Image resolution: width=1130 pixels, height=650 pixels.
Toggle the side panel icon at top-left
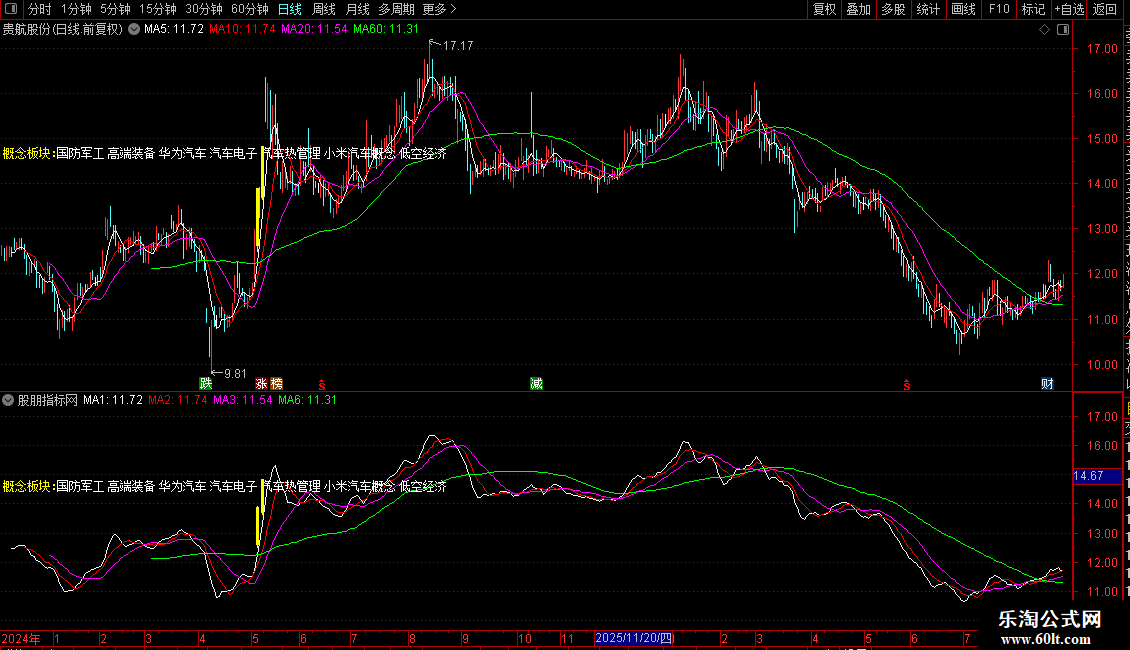pyautogui.click(x=11, y=9)
